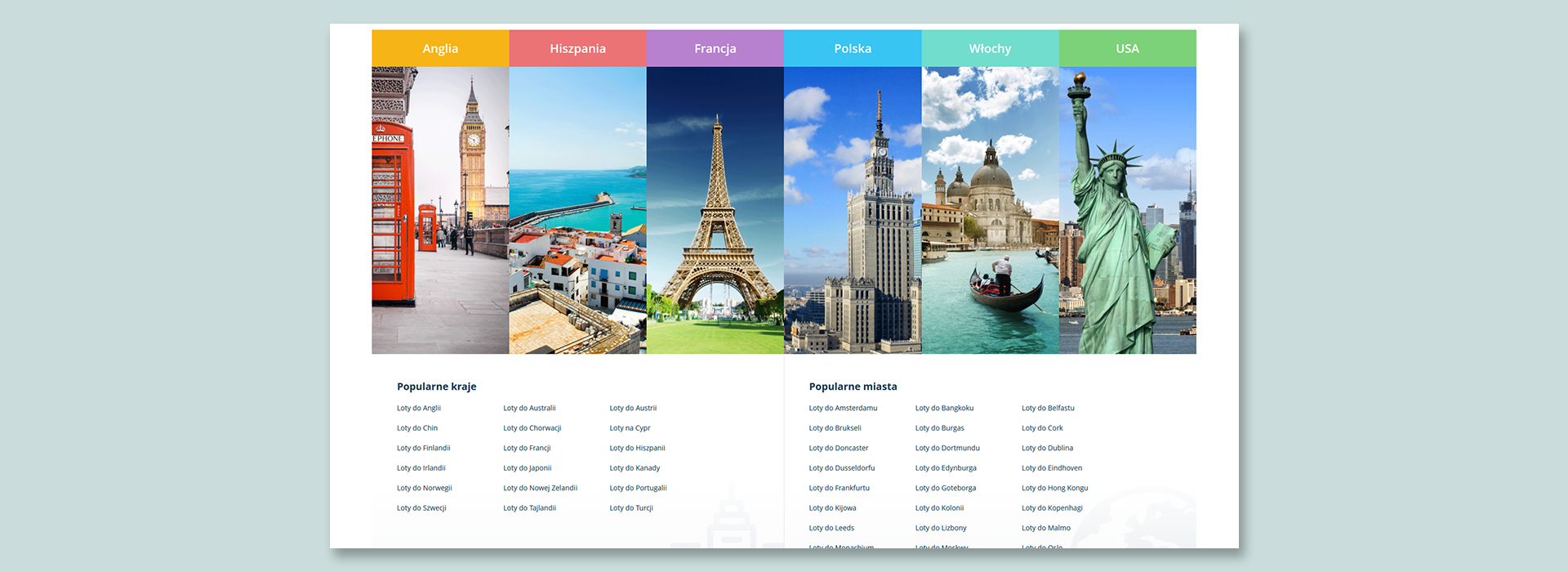Click the Loty do Cork link

(x=1043, y=428)
